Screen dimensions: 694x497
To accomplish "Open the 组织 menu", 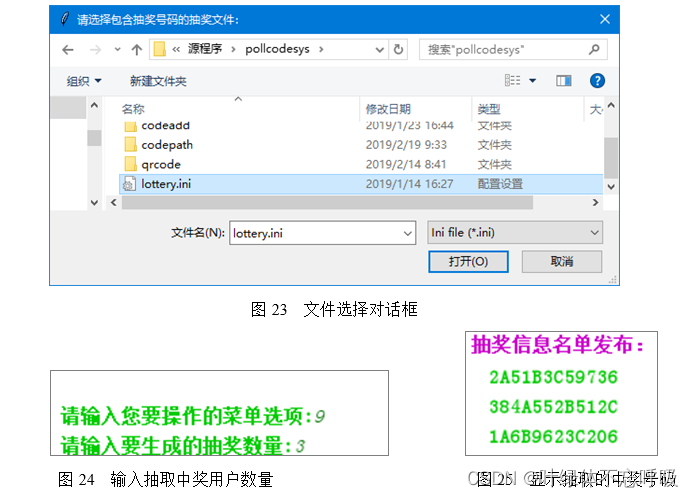I will (x=84, y=81).
